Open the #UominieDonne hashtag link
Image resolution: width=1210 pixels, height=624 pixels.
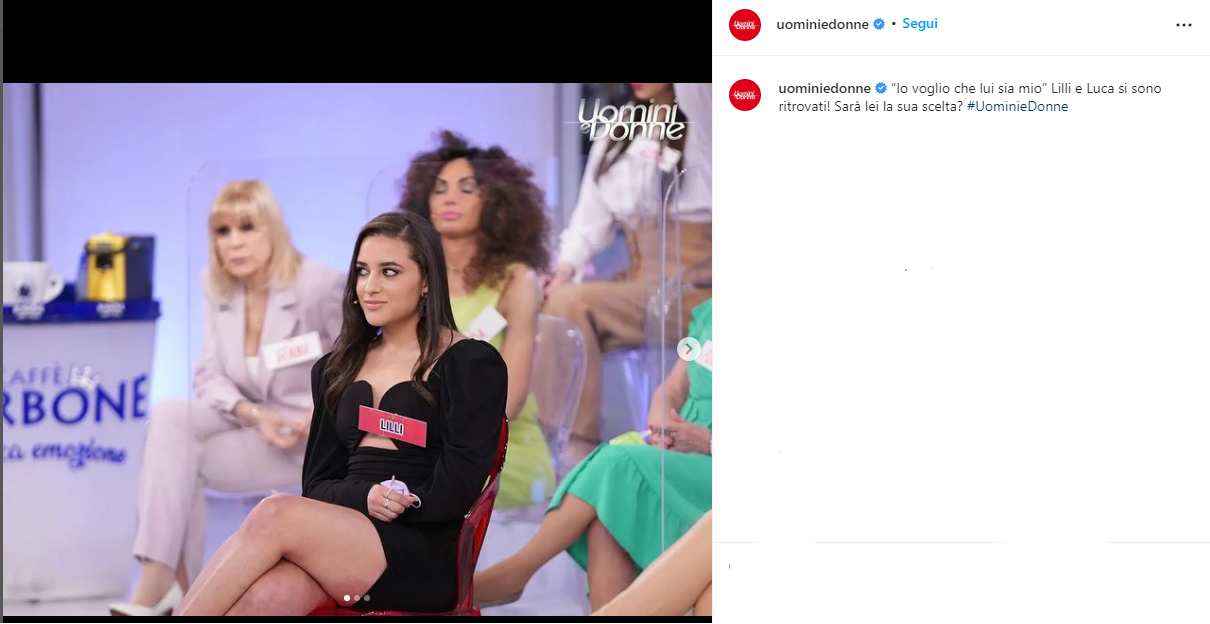point(1018,106)
